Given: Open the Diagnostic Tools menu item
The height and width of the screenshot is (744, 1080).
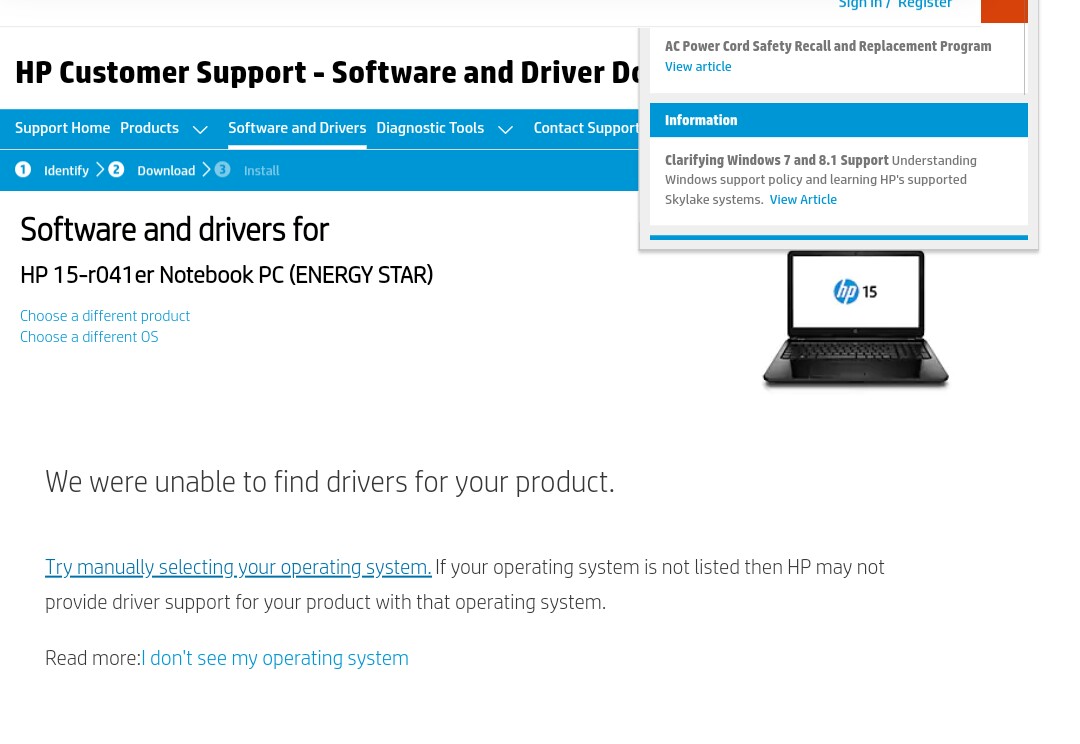Looking at the screenshot, I should 430,128.
